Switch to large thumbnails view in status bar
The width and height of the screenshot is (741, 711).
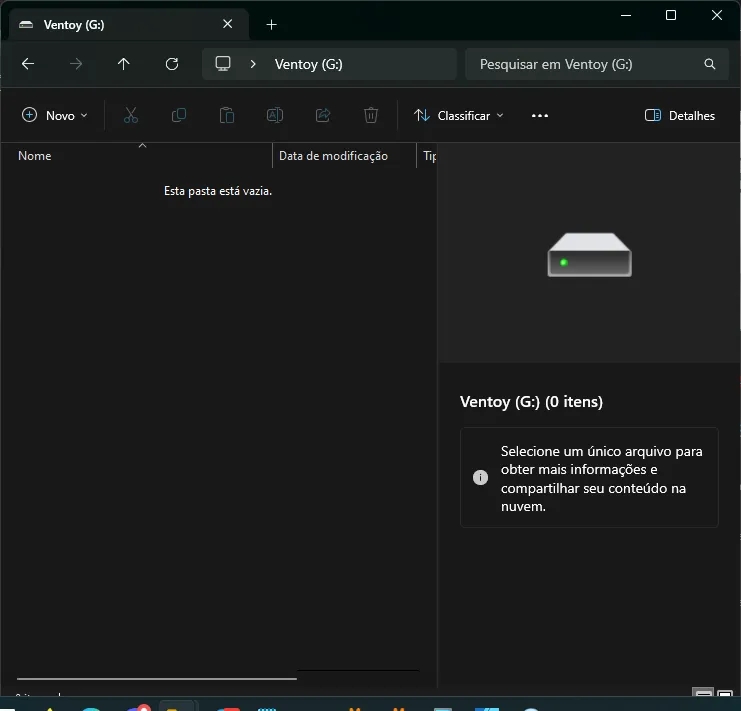[x=725, y=695]
